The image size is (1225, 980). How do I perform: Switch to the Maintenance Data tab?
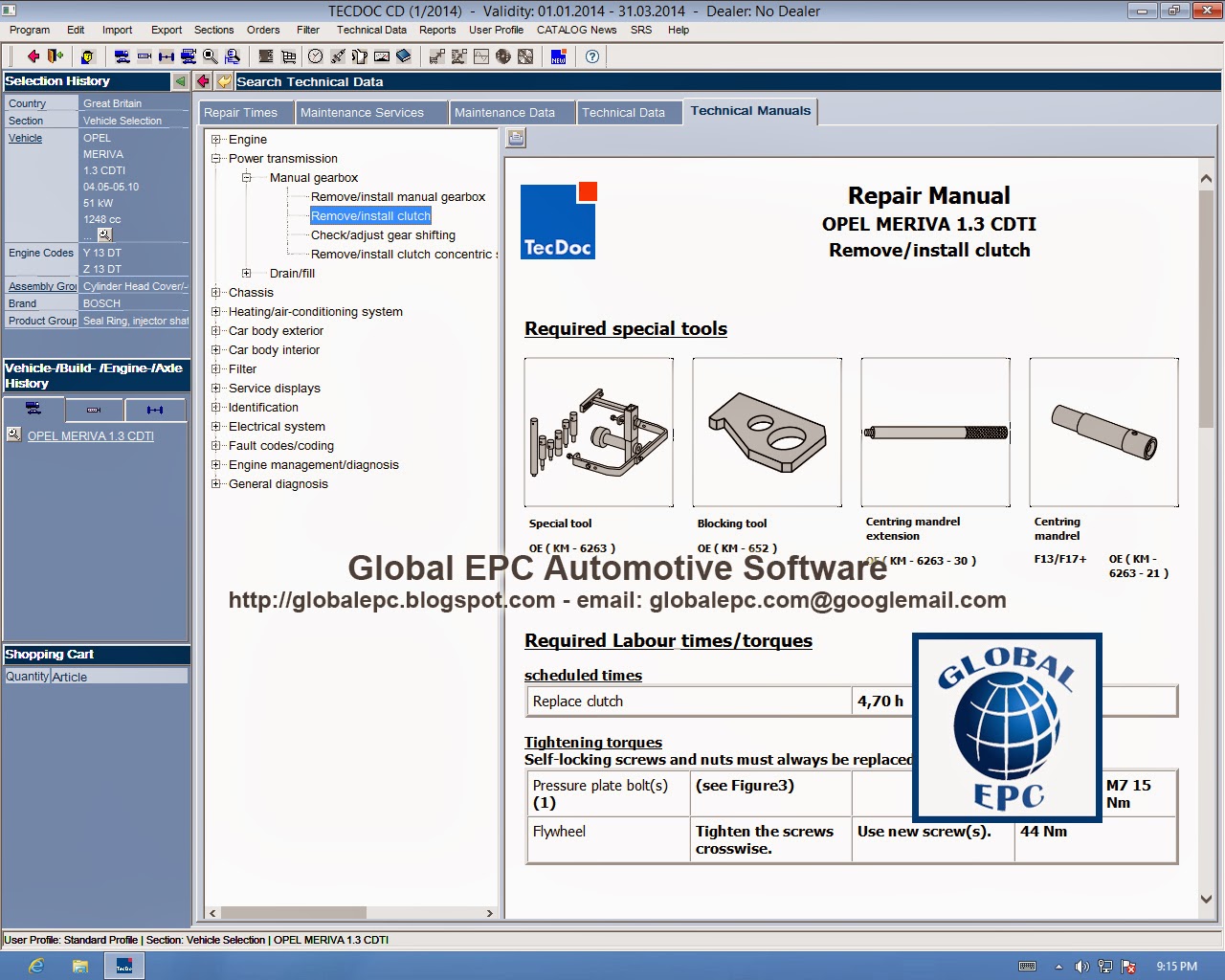[x=504, y=113]
